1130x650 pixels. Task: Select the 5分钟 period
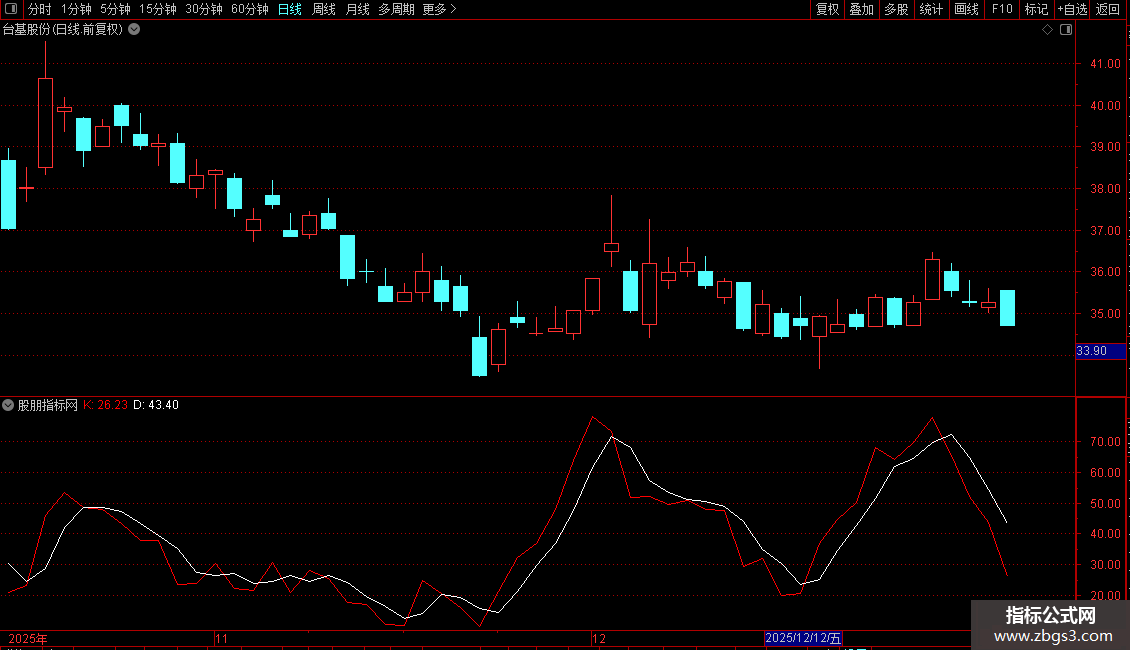coord(115,9)
